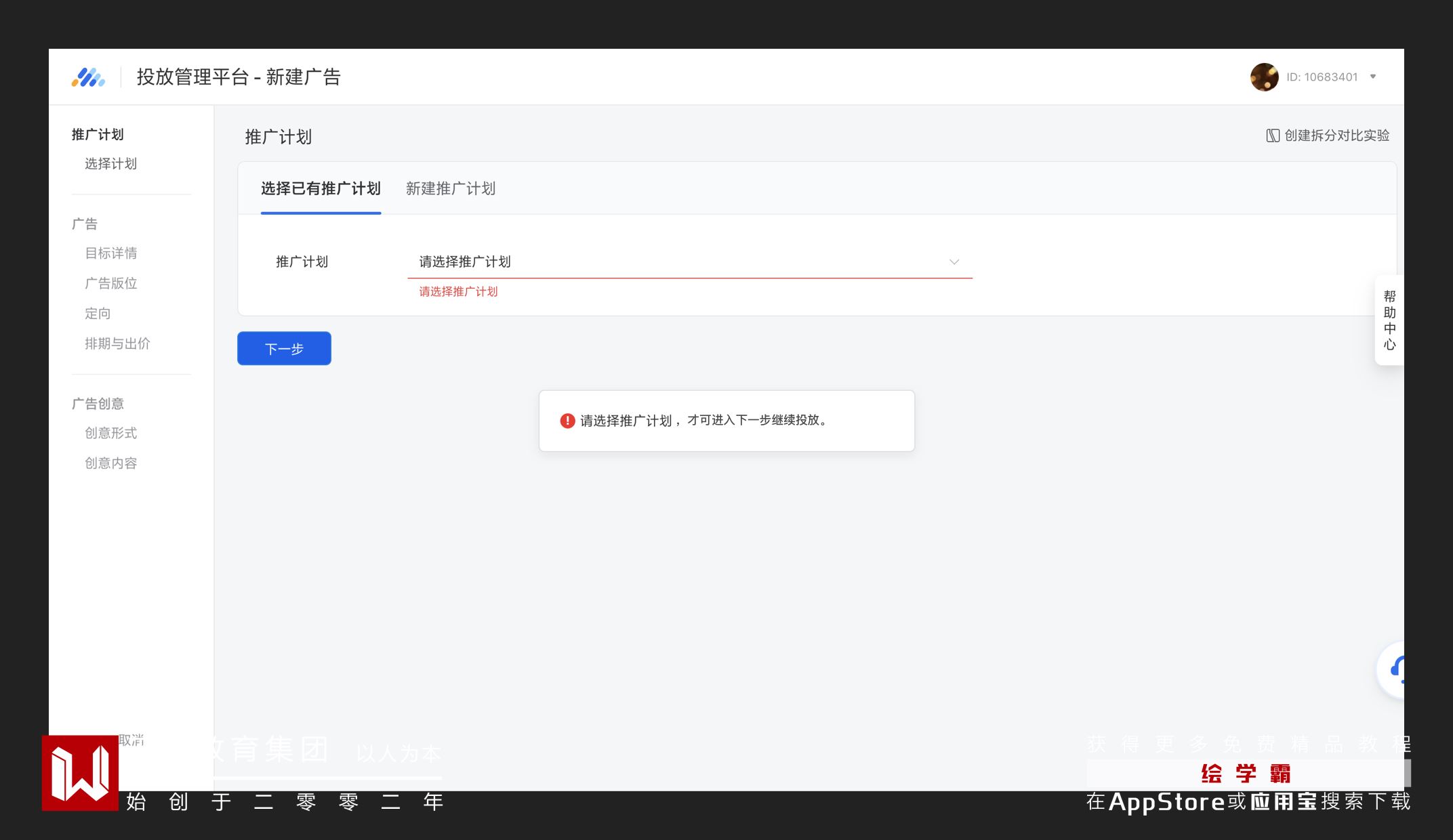Screen dimensions: 1453x840
Task: Open the 帮助中心 side panel
Action: pyautogui.click(x=1389, y=320)
